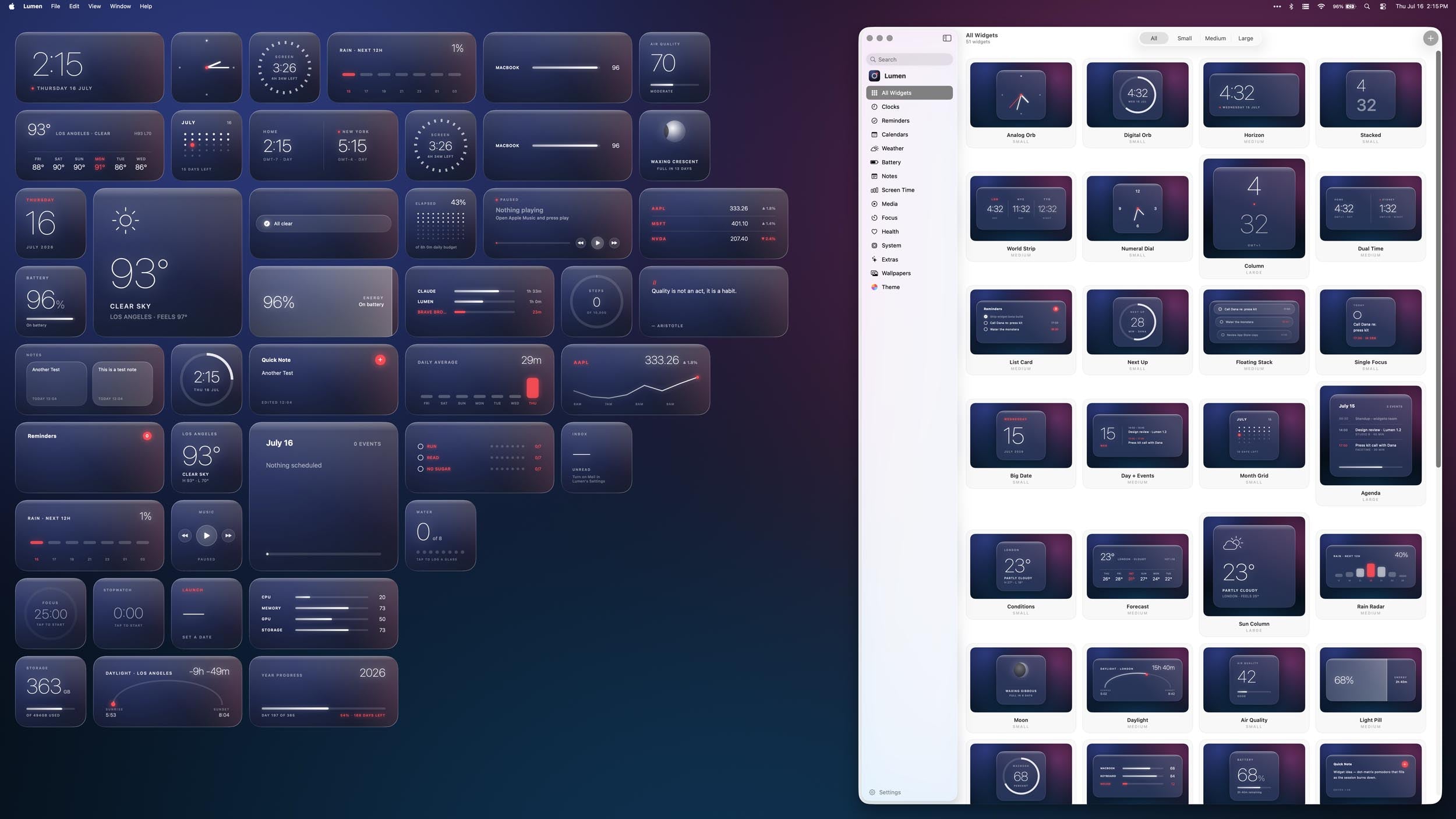
Task: Click the Bluetooth menu bar icon
Action: 1291,6
